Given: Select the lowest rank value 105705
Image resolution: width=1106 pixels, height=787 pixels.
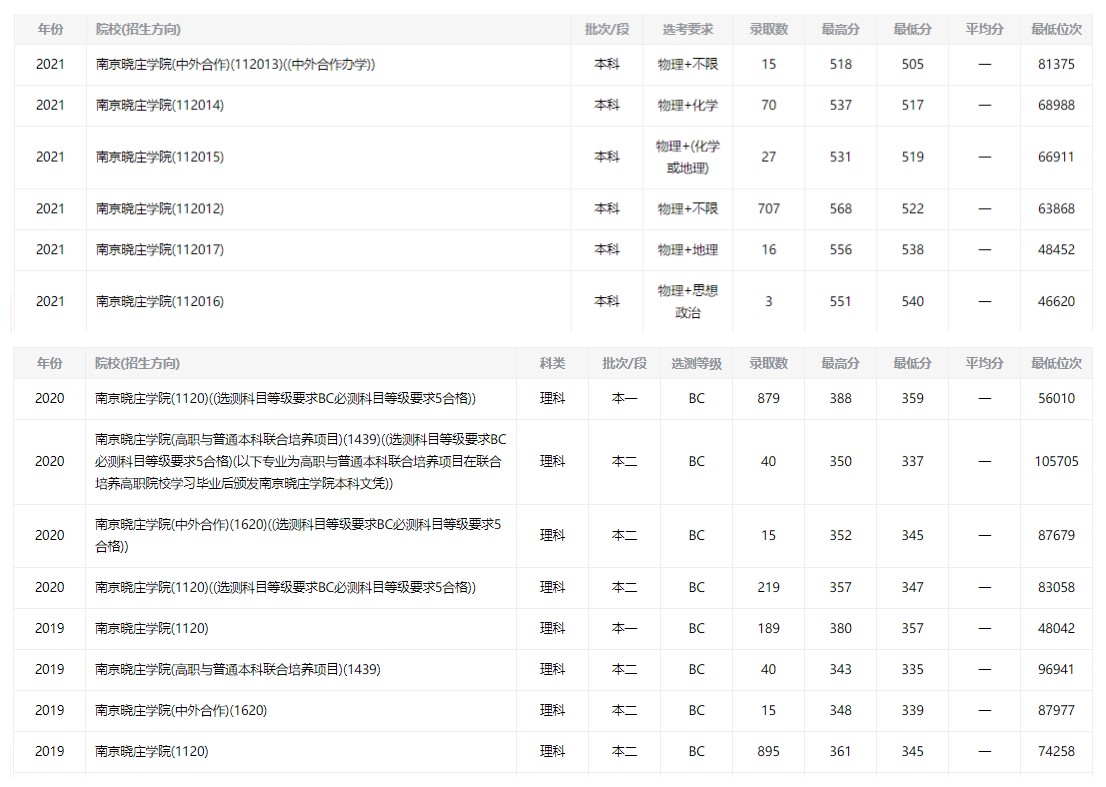Looking at the screenshot, I should pyautogui.click(x=1056, y=462).
